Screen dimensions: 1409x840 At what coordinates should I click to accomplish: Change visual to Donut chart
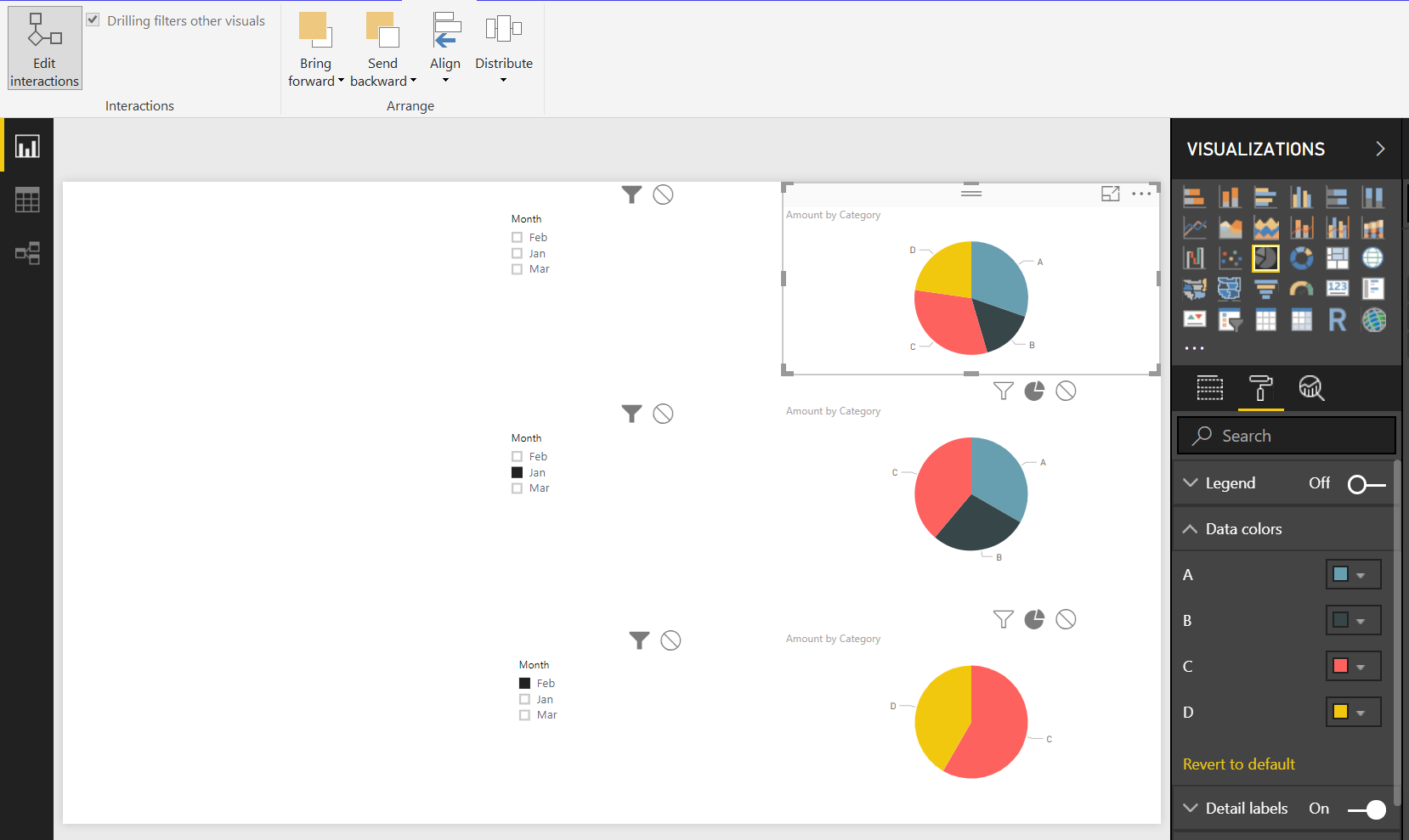(1301, 258)
